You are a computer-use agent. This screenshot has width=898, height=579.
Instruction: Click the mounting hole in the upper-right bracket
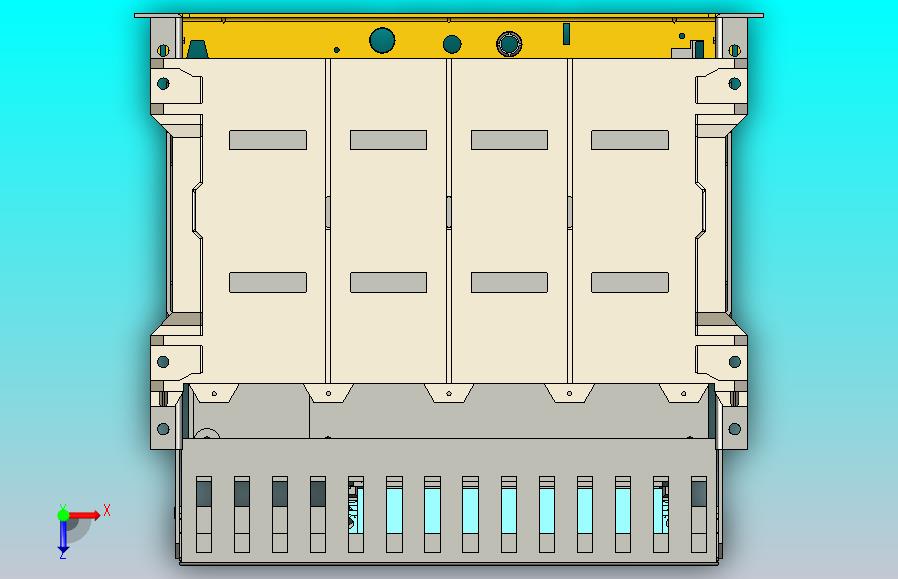pyautogui.click(x=735, y=84)
